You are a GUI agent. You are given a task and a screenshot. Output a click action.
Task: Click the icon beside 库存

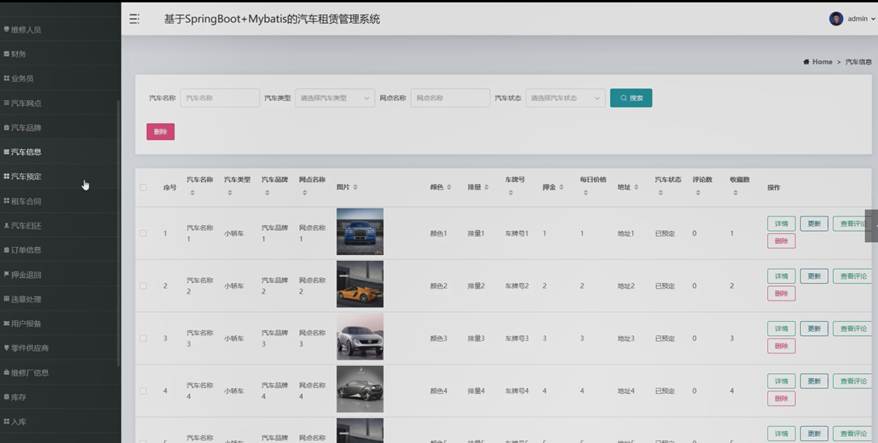(6, 397)
